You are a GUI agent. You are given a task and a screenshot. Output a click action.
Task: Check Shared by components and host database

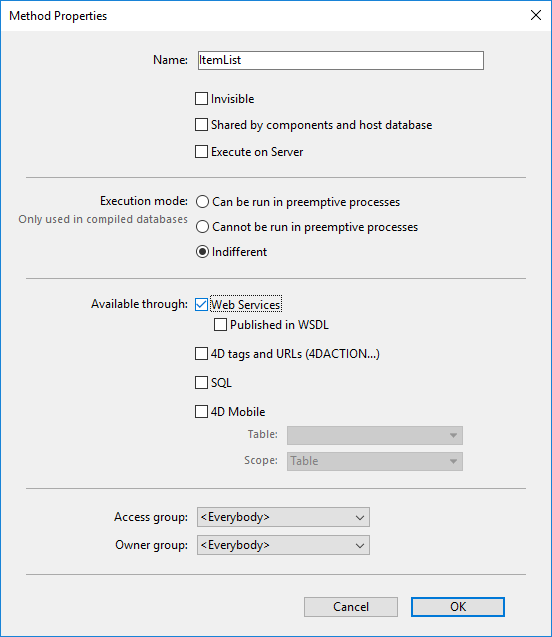coord(201,125)
